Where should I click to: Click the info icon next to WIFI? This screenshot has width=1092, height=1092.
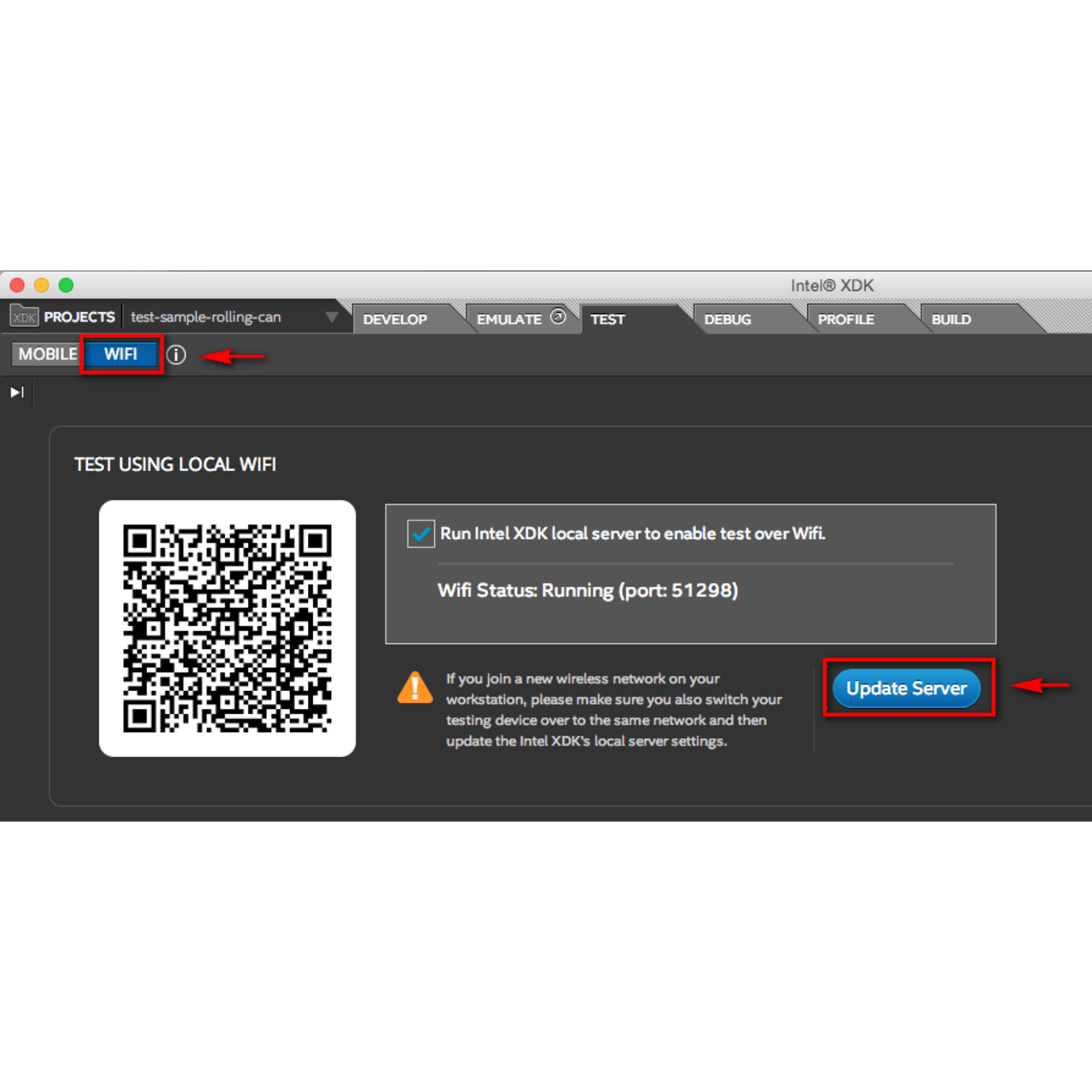click(x=176, y=355)
